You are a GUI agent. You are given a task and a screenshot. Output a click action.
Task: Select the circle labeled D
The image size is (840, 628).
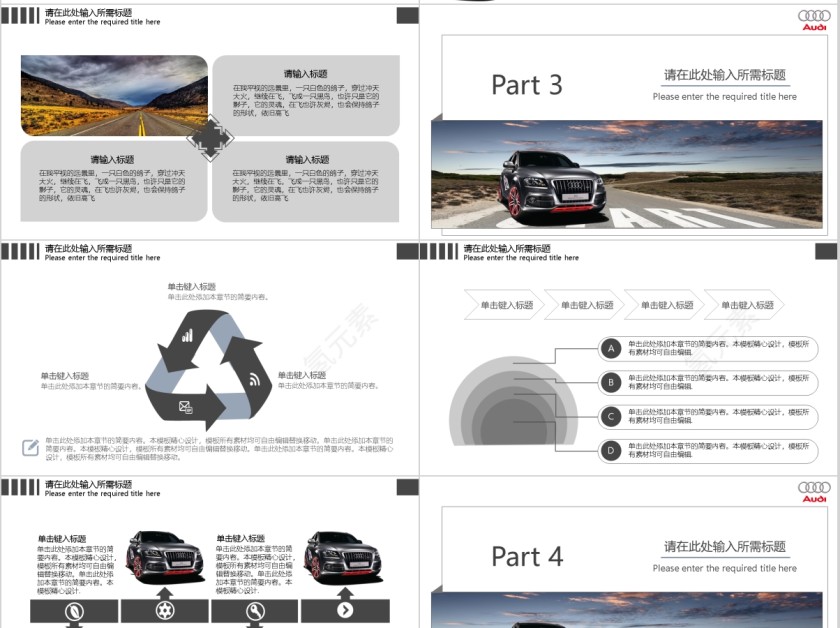(x=611, y=450)
